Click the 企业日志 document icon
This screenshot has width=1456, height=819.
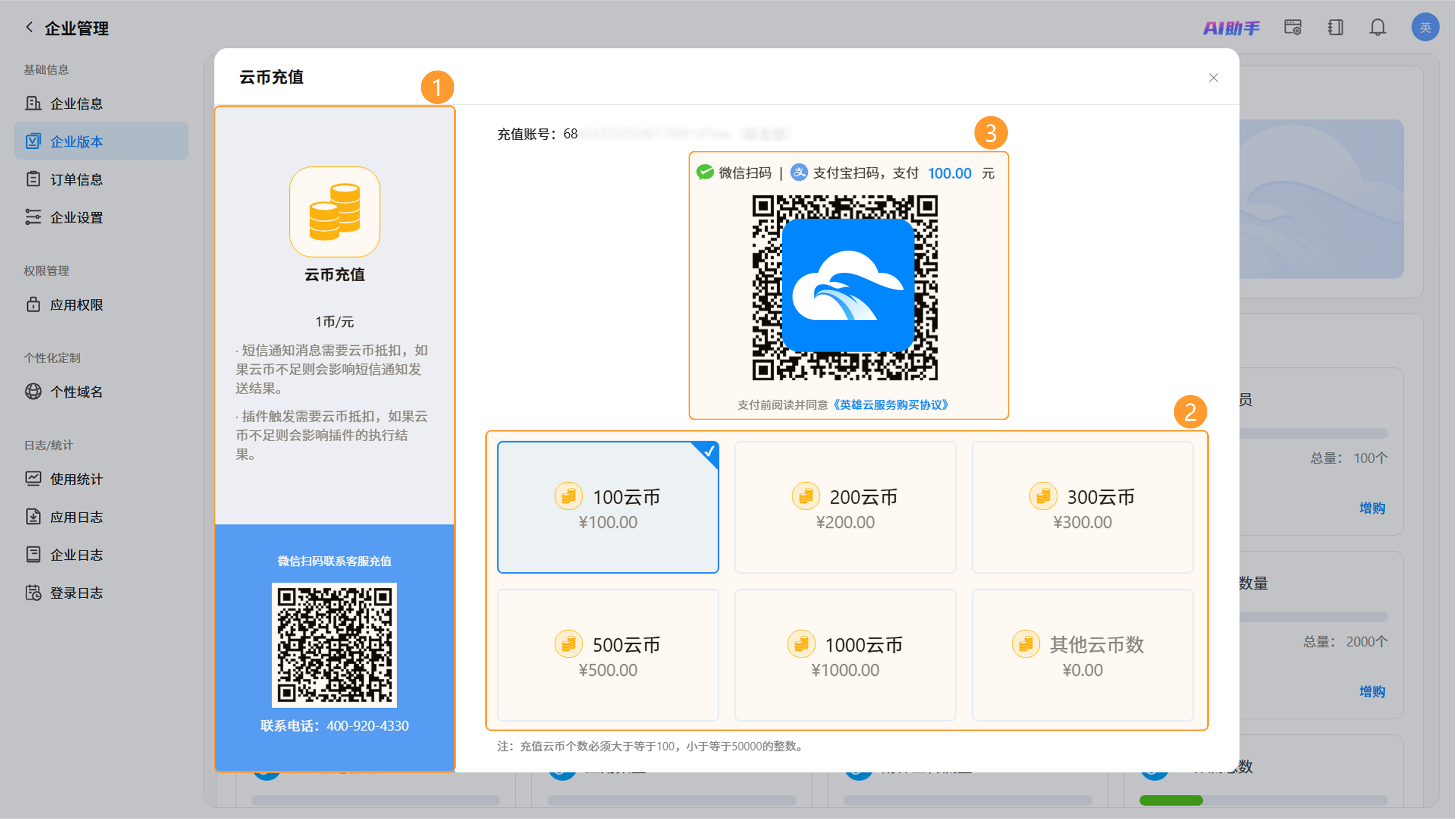point(33,554)
